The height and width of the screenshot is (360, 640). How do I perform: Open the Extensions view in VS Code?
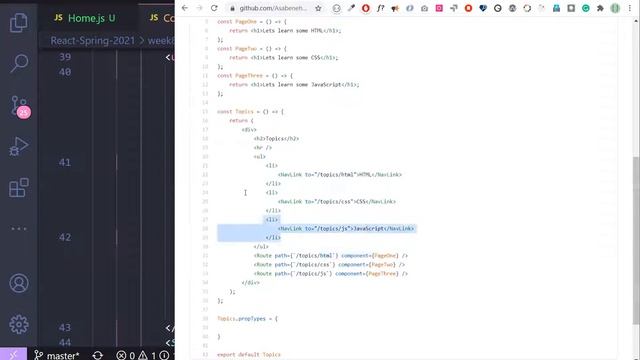(x=19, y=188)
